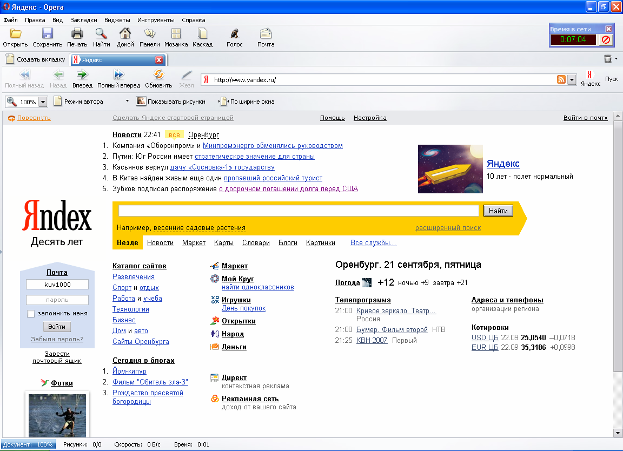Click the red stop icon in the Время в сети widget
Screen dimensions: 623x451
[x=606, y=40]
